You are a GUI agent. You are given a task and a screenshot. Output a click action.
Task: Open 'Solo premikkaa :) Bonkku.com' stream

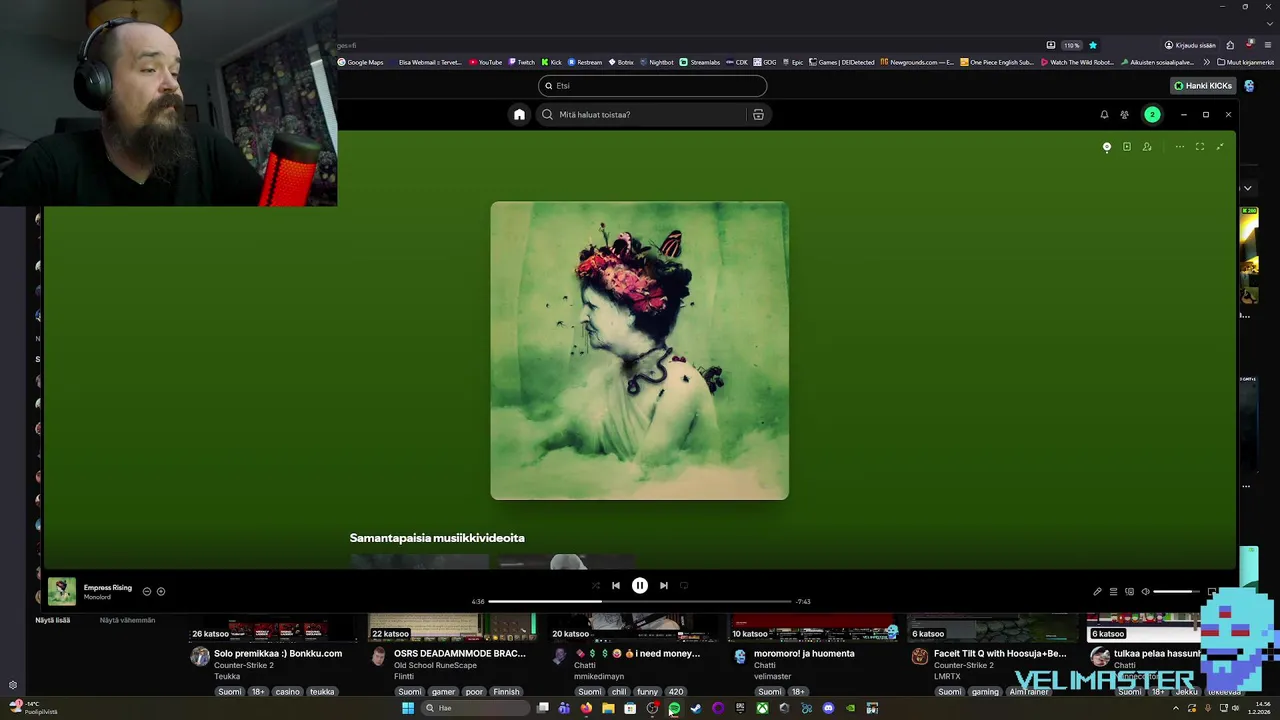point(278,653)
